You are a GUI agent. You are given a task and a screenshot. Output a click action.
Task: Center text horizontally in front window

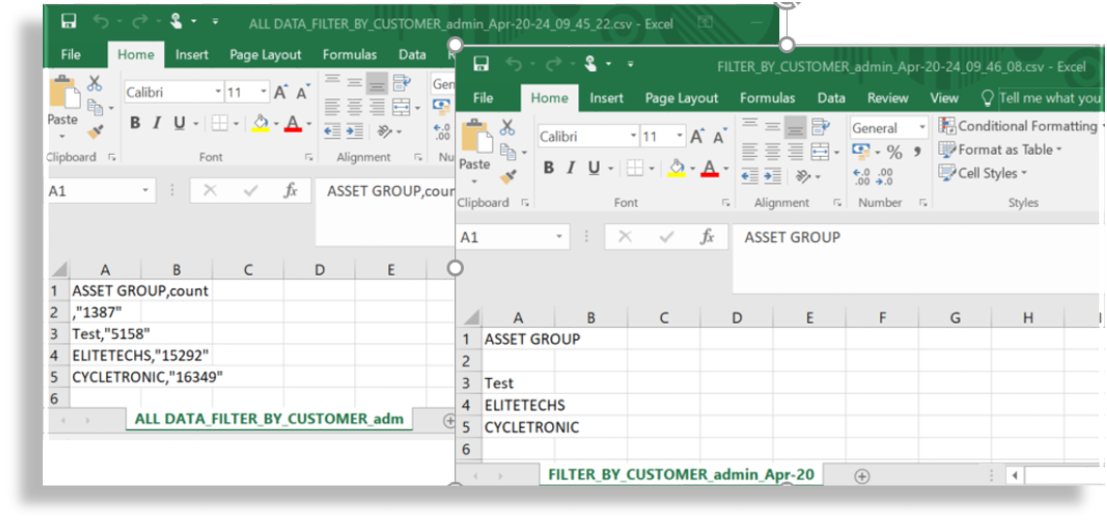tap(772, 150)
